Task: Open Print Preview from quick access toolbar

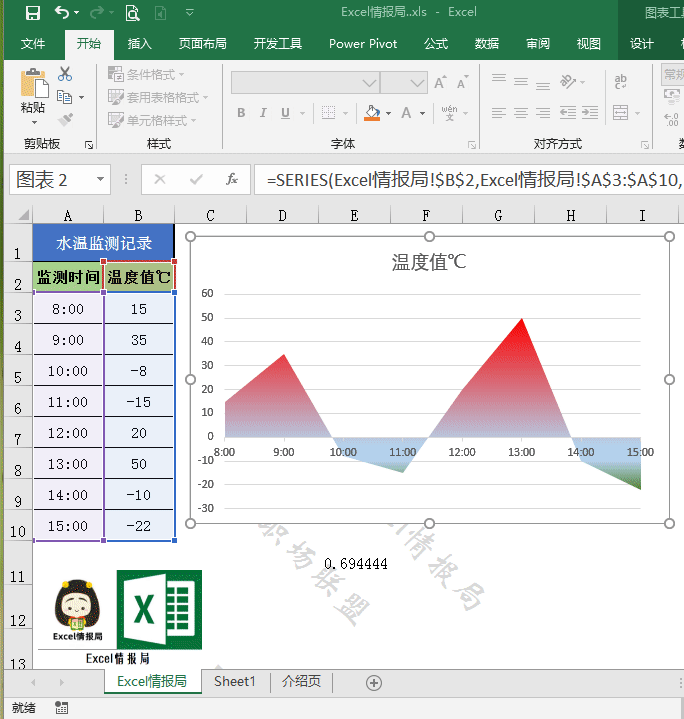Action: (x=132, y=13)
